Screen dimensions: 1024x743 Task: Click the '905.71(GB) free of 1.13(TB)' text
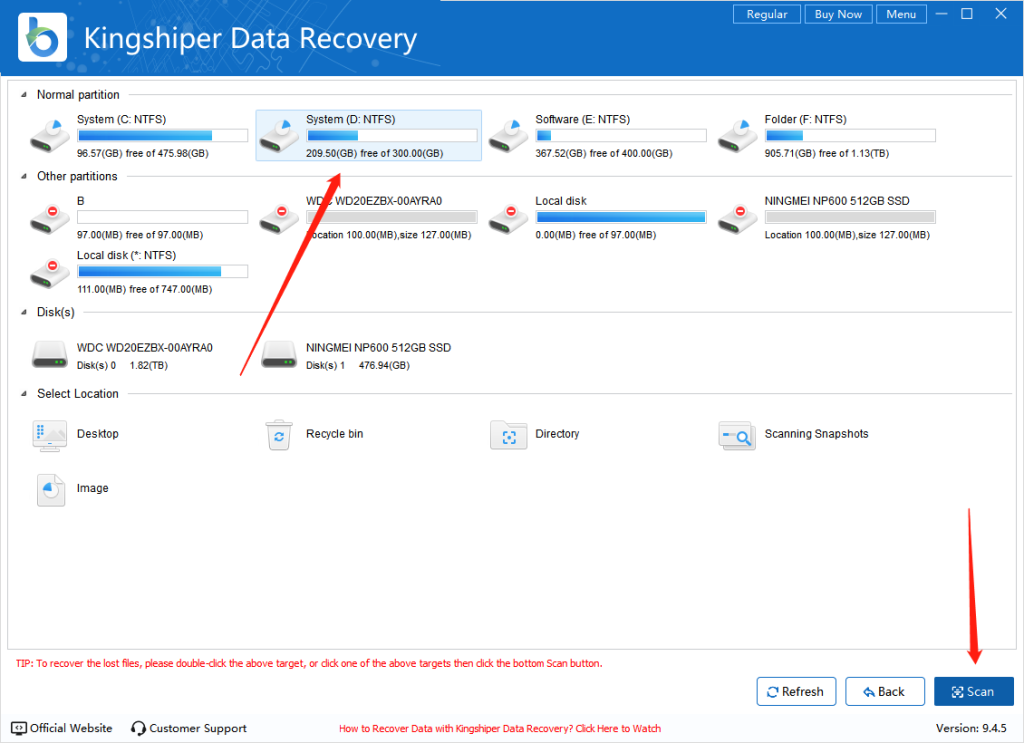coord(827,153)
